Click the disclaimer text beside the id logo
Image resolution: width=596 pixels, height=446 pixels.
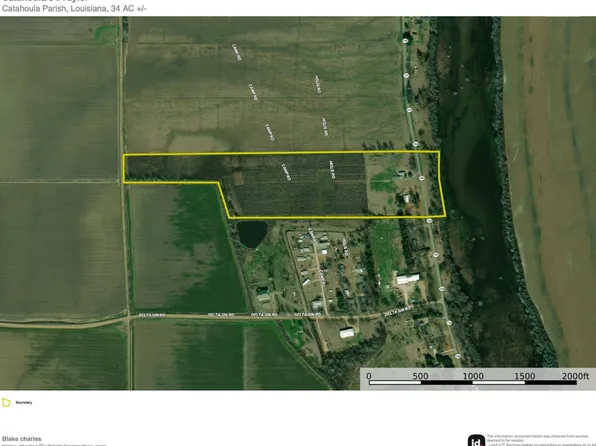[541, 440]
